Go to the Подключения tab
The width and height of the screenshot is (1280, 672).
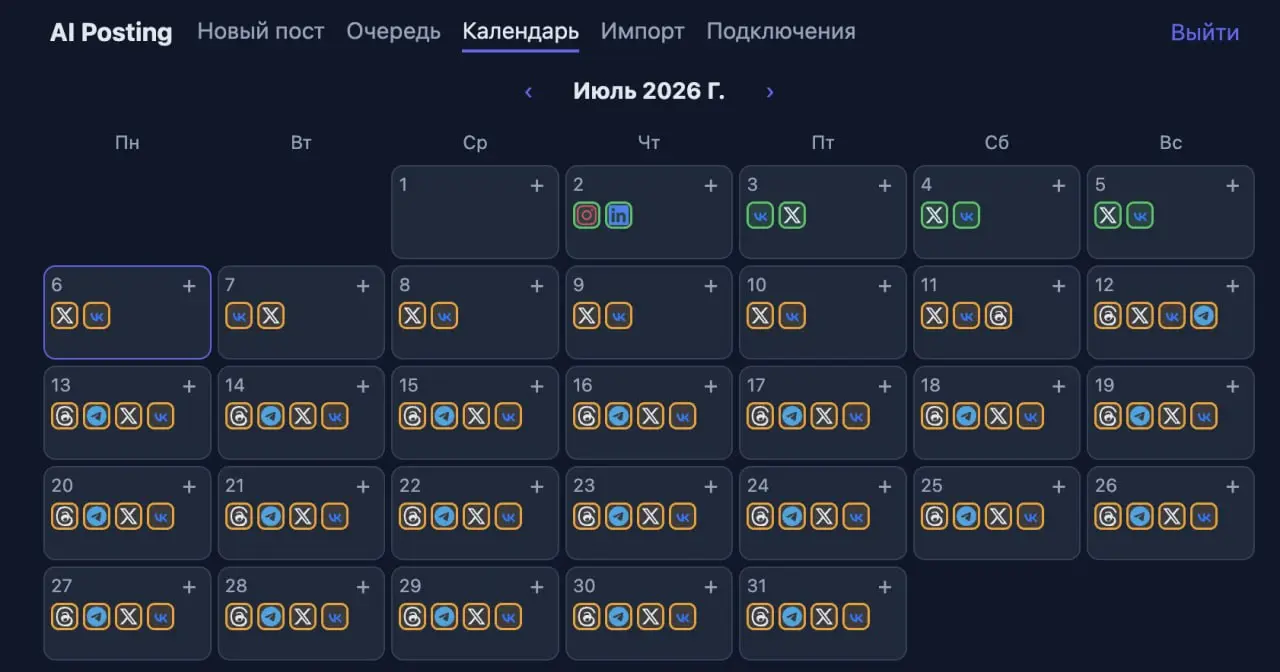(781, 31)
